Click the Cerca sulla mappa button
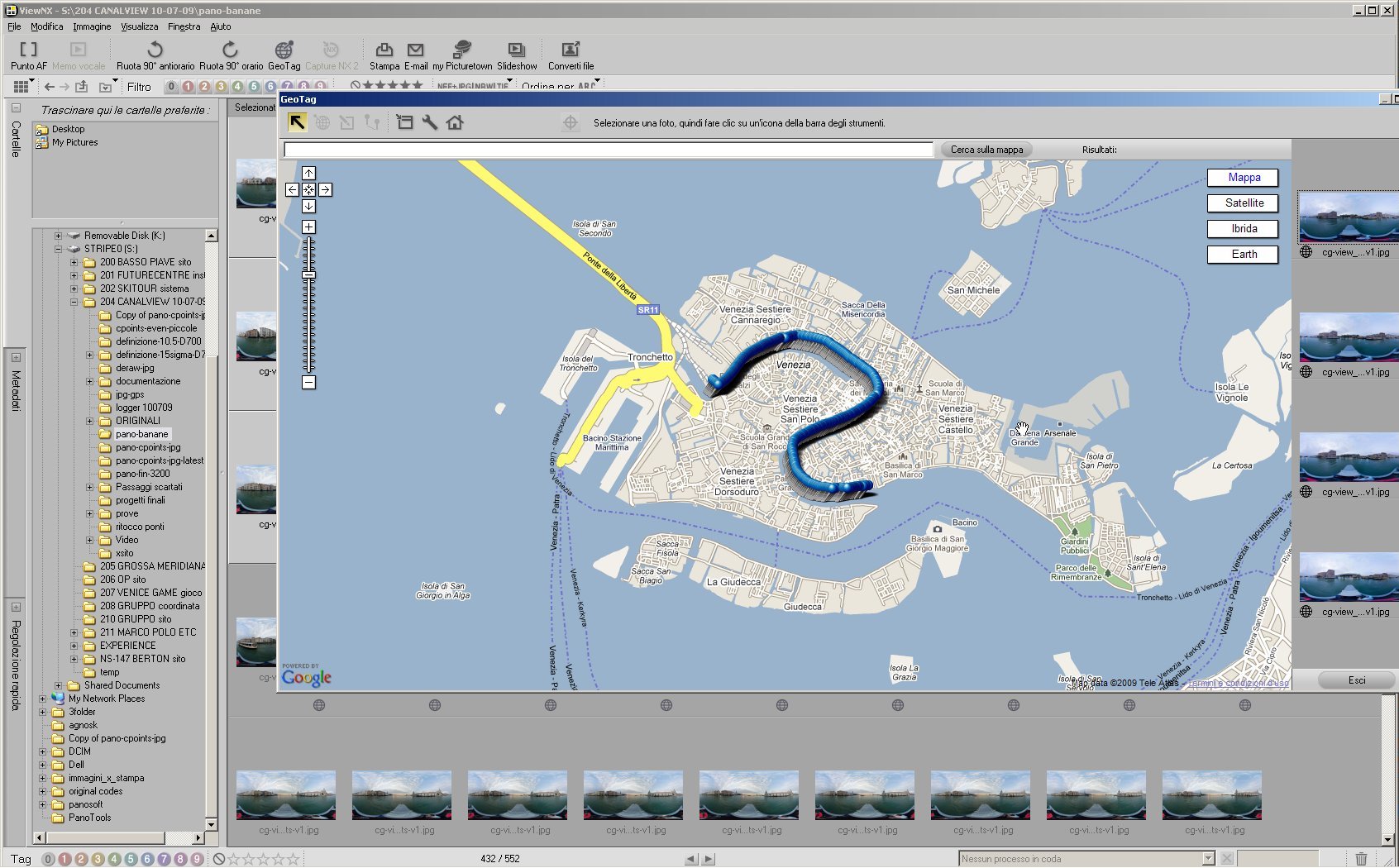The height and width of the screenshot is (868, 1399). click(986, 150)
